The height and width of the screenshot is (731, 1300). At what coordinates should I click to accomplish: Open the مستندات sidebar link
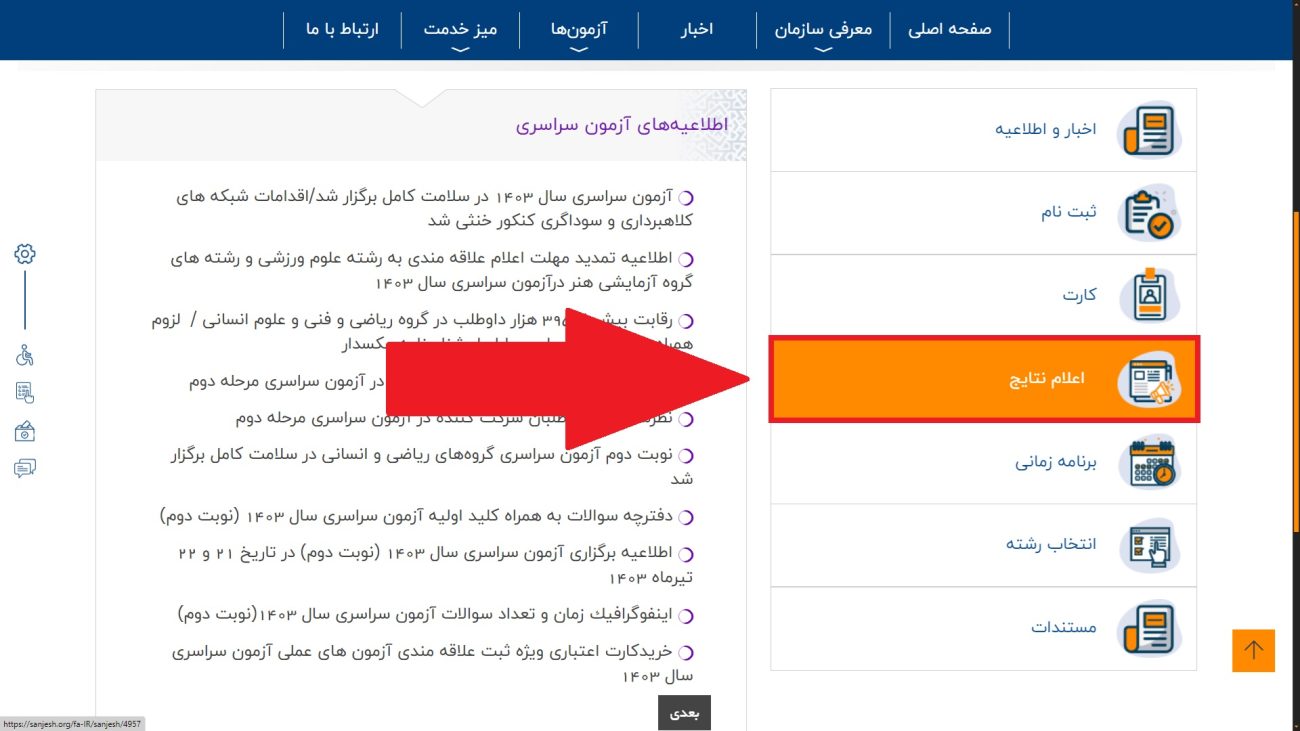tap(984, 628)
